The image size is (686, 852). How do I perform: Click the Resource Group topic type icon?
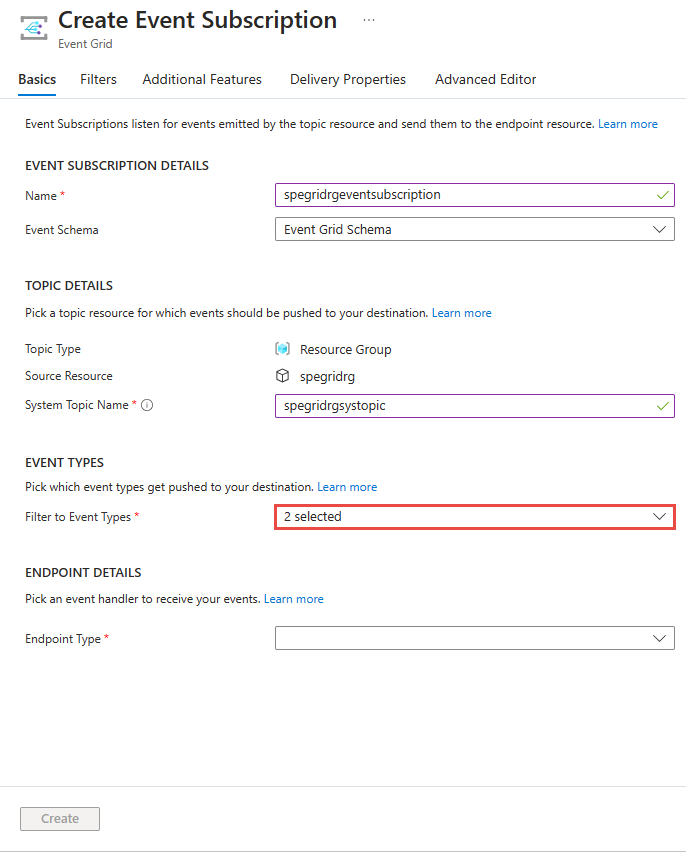pyautogui.click(x=282, y=348)
